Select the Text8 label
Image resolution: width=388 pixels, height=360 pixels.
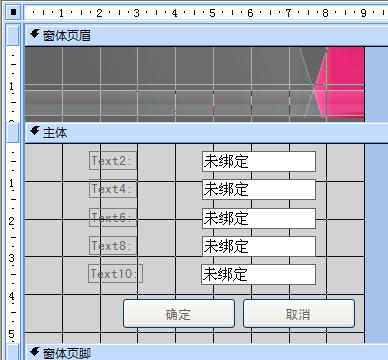point(113,246)
